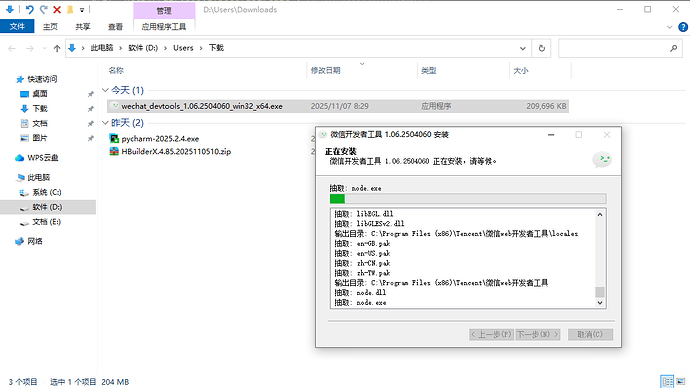Open 桌面 in the navigation pane

(x=40, y=94)
